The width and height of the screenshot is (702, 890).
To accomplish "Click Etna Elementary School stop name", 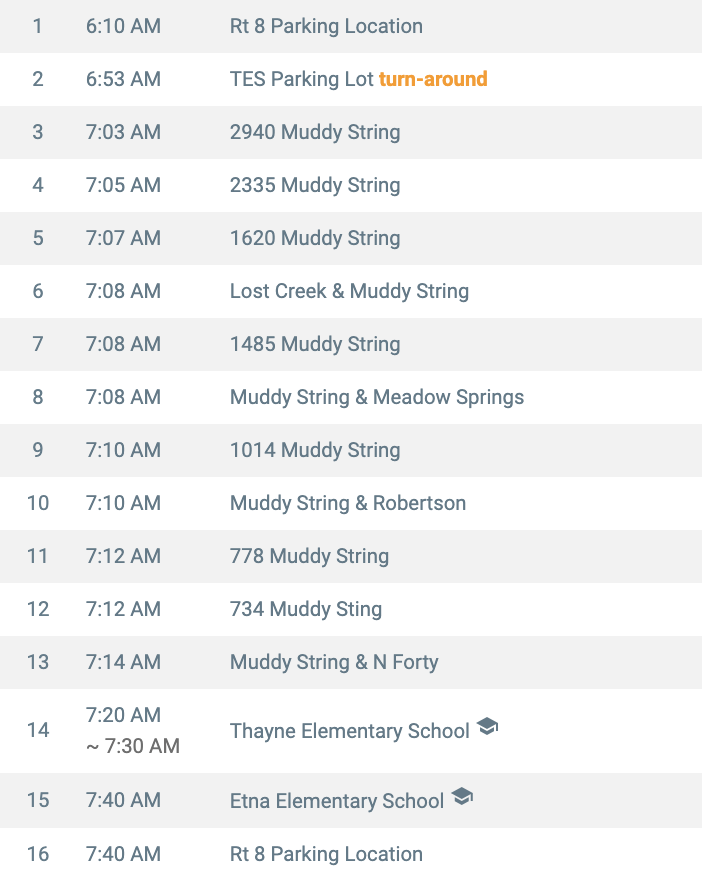I will (x=337, y=801).
